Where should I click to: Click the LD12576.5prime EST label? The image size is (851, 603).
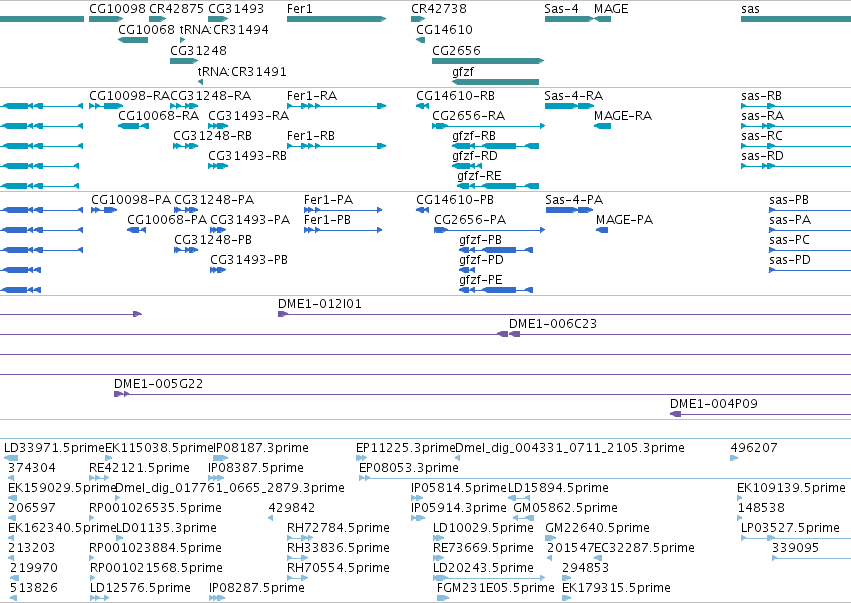coord(140,588)
